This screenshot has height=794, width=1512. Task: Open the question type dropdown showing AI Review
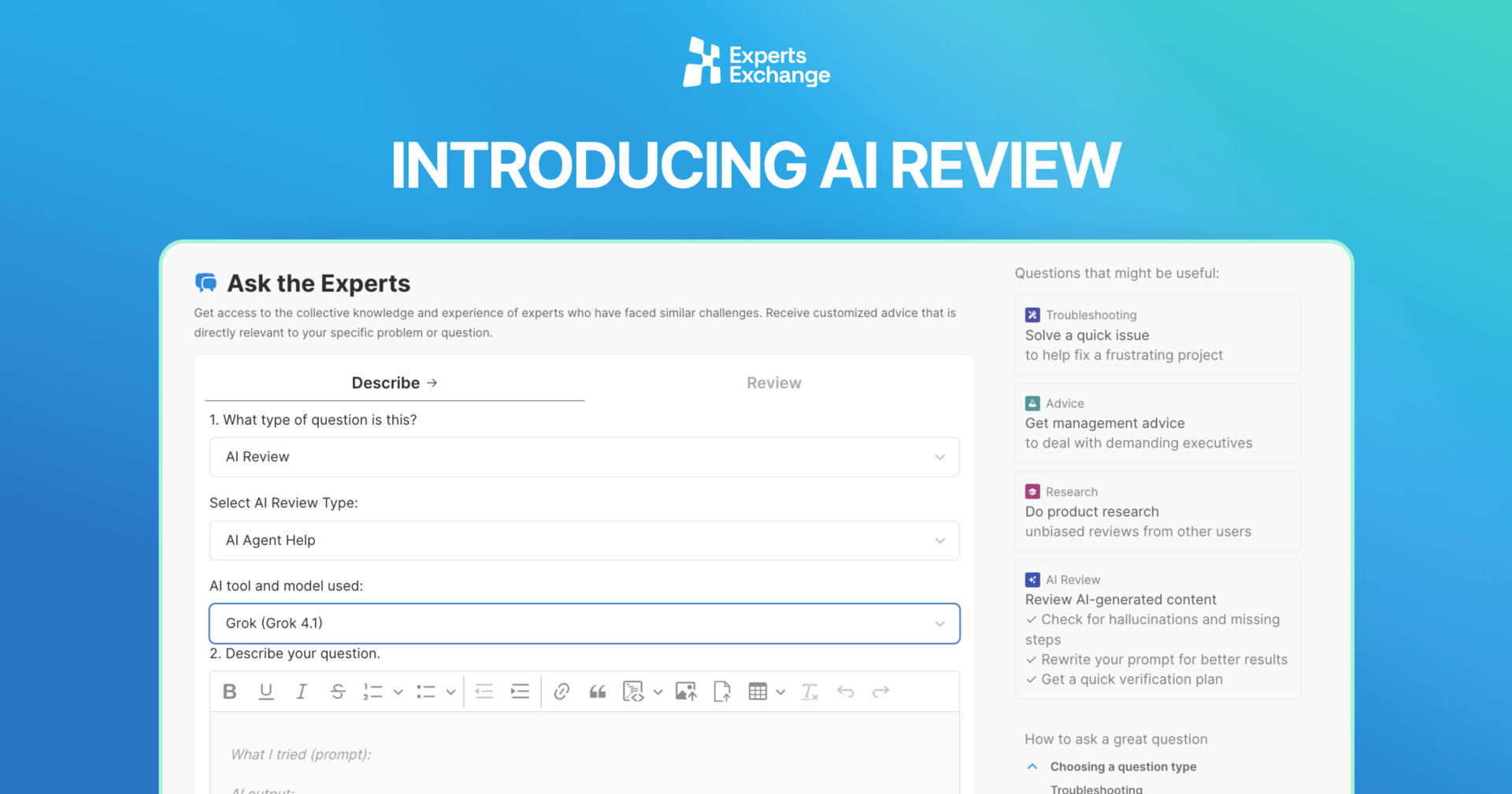point(584,457)
